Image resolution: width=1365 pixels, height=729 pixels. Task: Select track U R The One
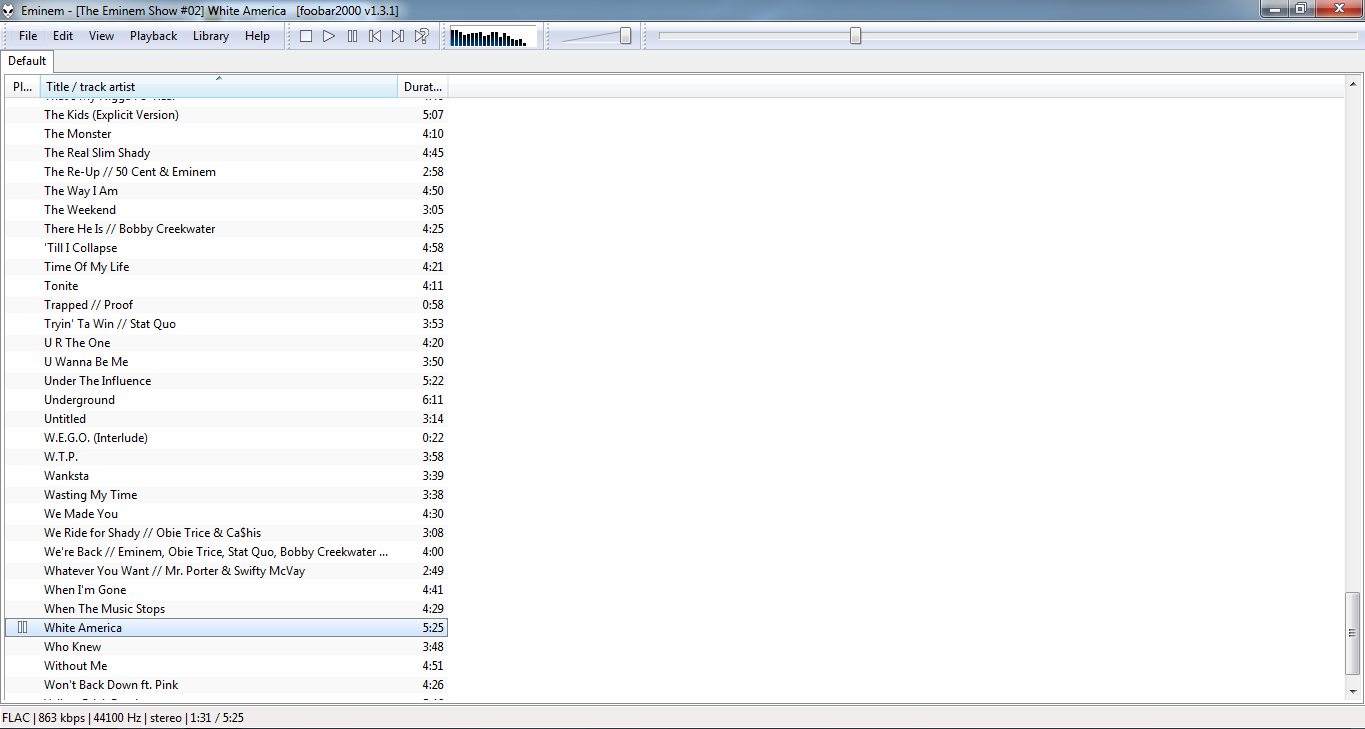click(226, 343)
